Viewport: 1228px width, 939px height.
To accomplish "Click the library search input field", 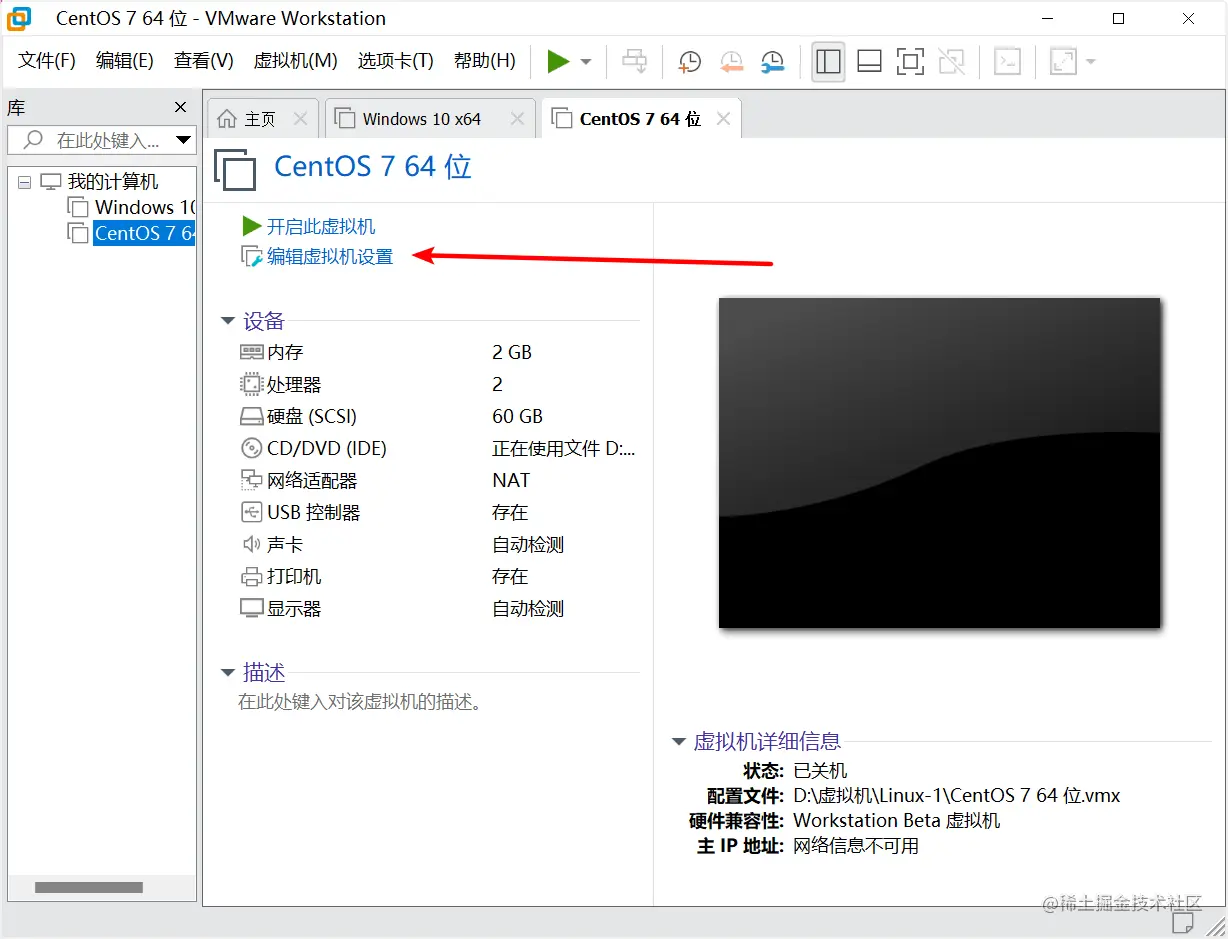I will pyautogui.click(x=100, y=140).
